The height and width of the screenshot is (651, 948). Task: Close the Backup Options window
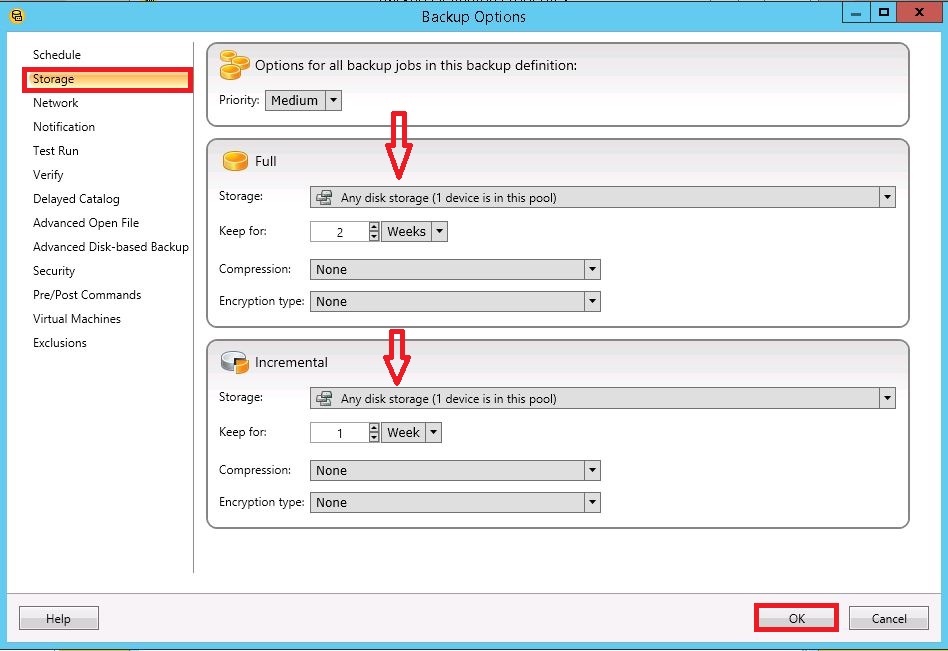tap(919, 13)
